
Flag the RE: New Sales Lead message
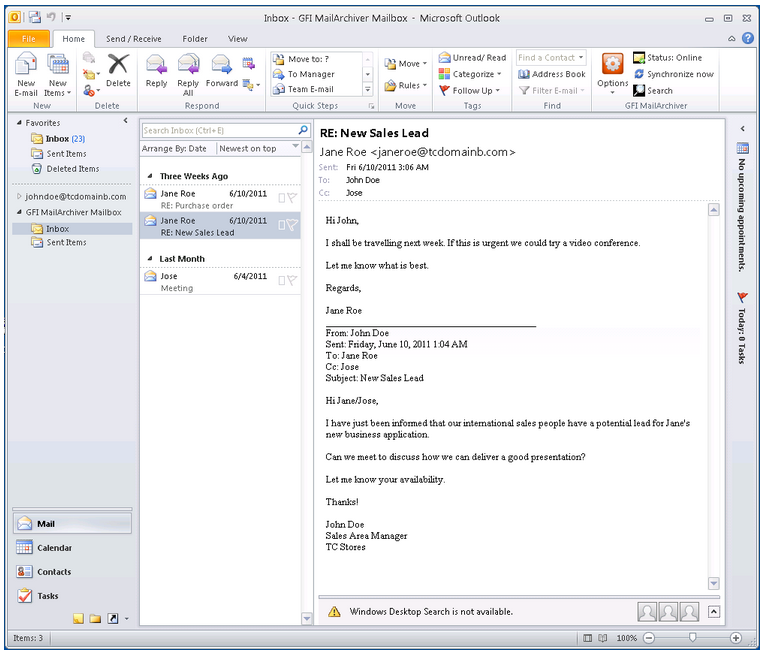coord(292,224)
